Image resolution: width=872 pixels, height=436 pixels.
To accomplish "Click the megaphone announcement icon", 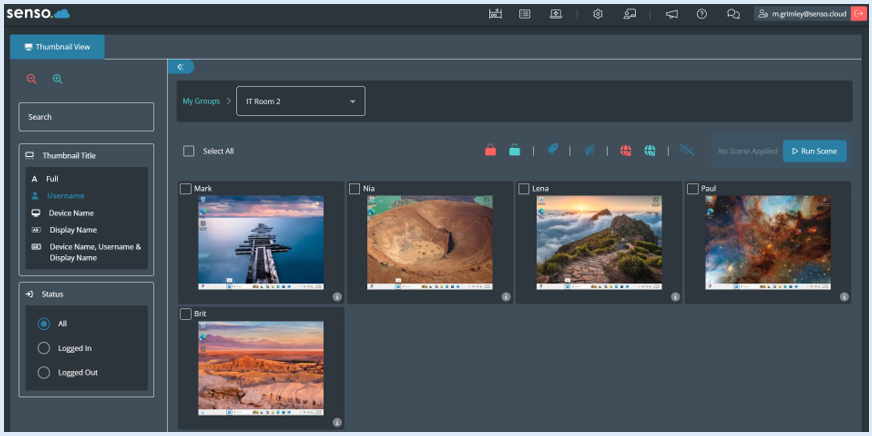I will click(671, 14).
